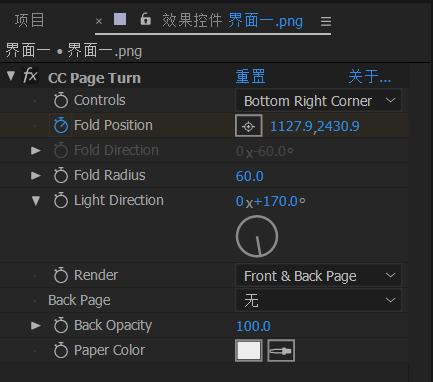Click the 界面一 • 界面一.png layer path
The width and height of the screenshot is (433, 382).
coord(74,51)
